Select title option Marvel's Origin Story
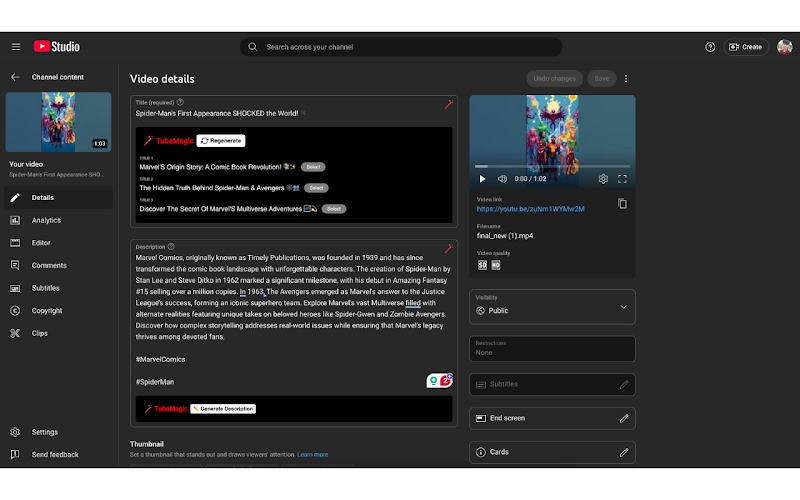This screenshot has height=500, width=800. tap(313, 167)
